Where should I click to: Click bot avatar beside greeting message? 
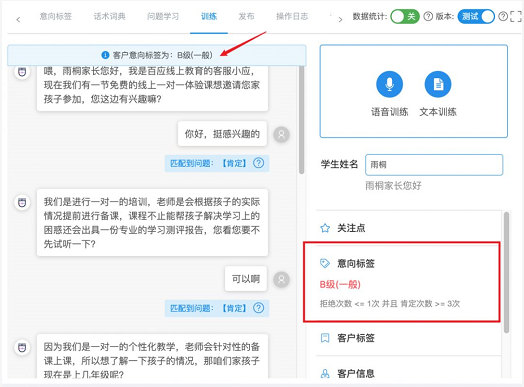[x=22, y=72]
